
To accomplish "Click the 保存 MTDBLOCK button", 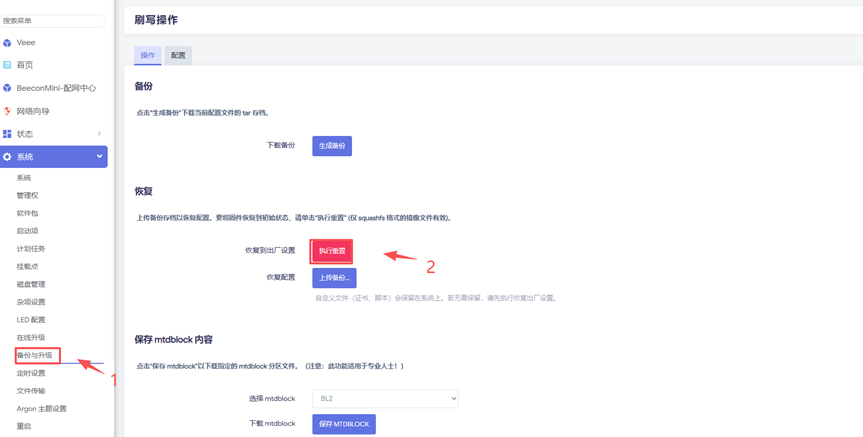I will (343, 424).
